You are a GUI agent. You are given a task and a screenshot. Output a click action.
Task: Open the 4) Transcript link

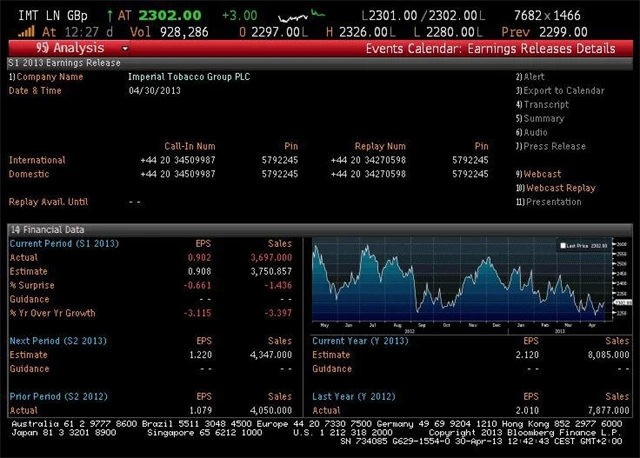click(542, 104)
